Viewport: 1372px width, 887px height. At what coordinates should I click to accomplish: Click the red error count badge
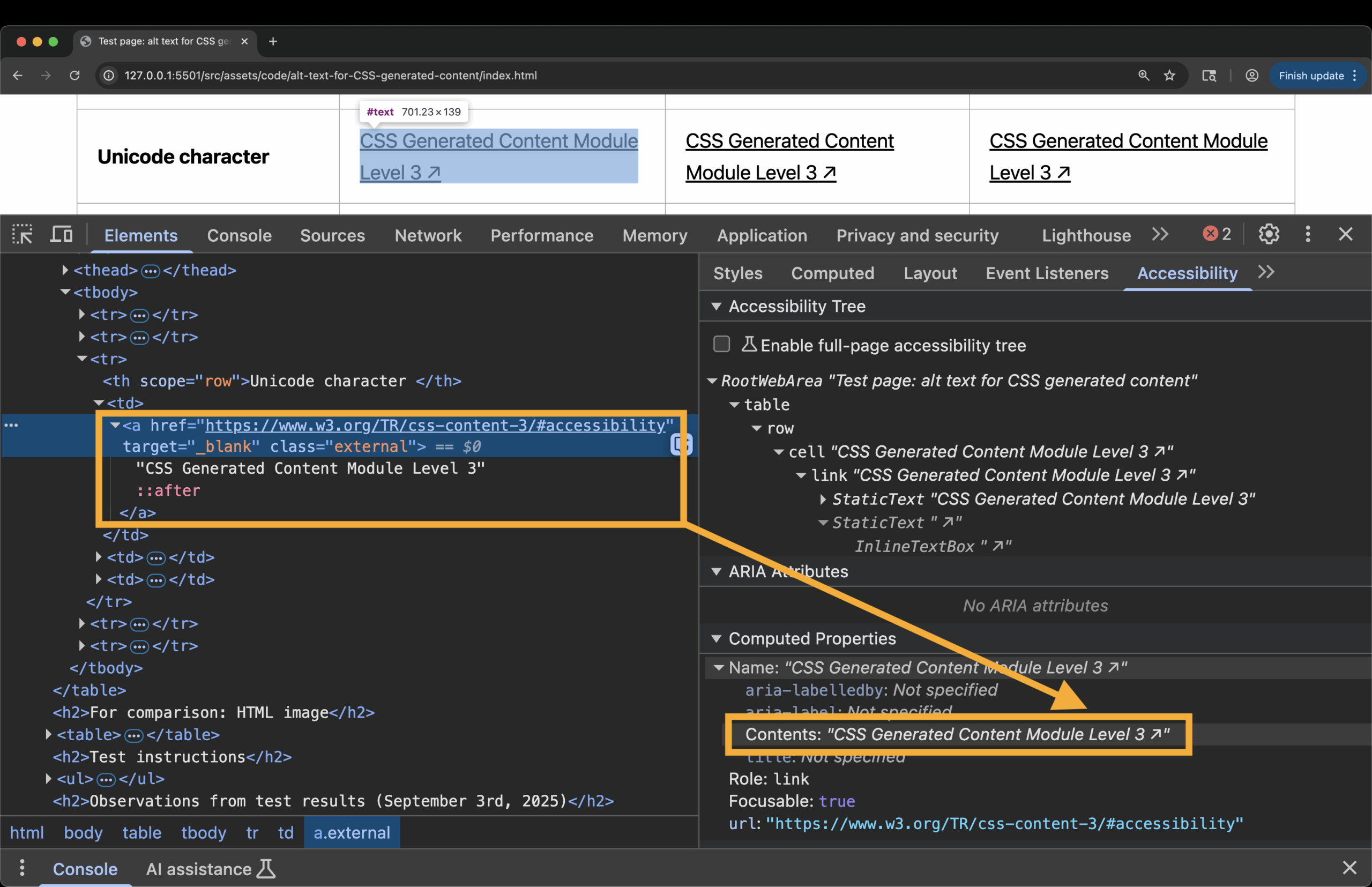(x=1217, y=234)
